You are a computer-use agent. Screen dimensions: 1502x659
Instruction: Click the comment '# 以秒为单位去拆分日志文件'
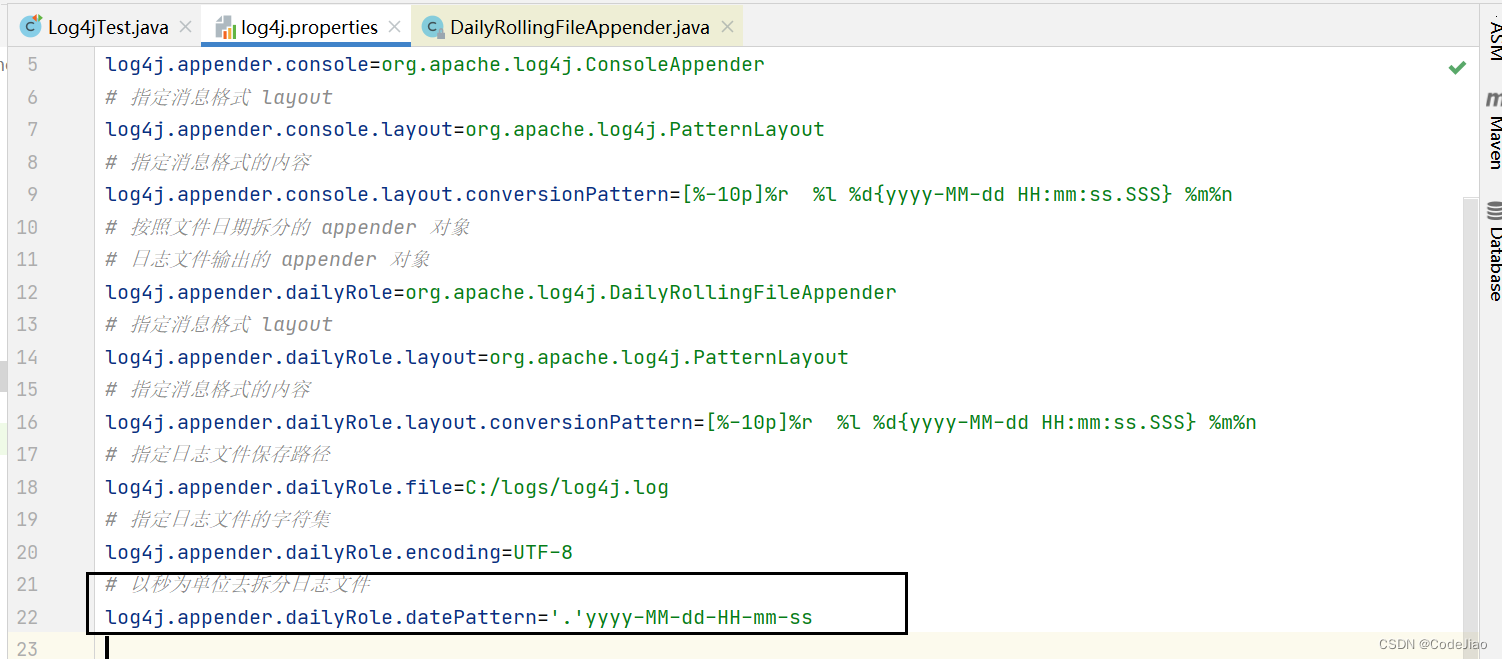(238, 584)
